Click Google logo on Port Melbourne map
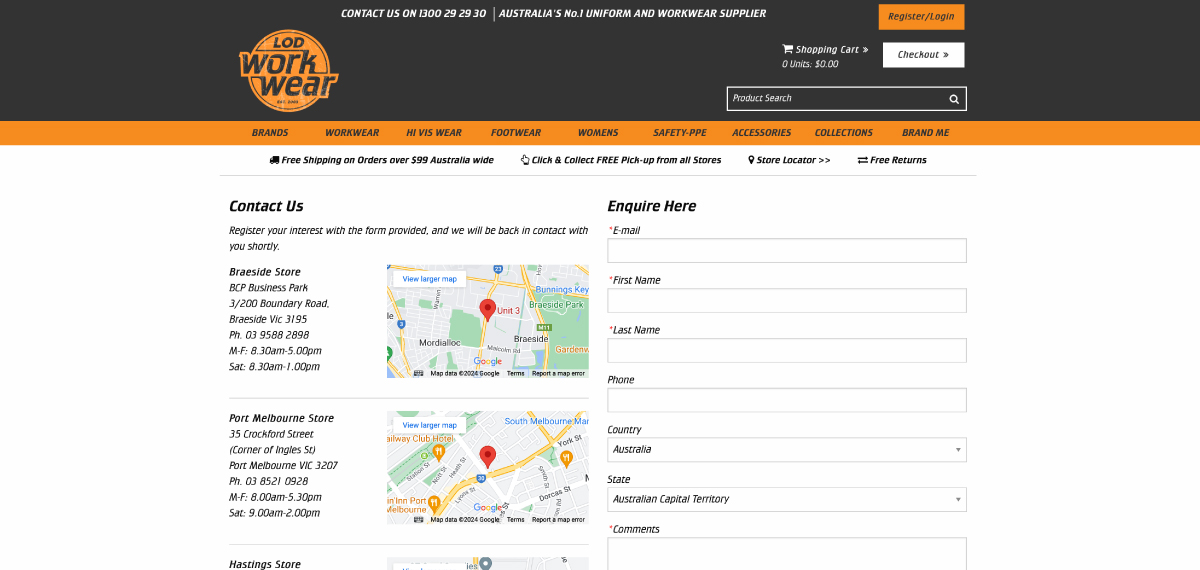Screen dimensions: 1200x570 pyautogui.click(x=488, y=507)
